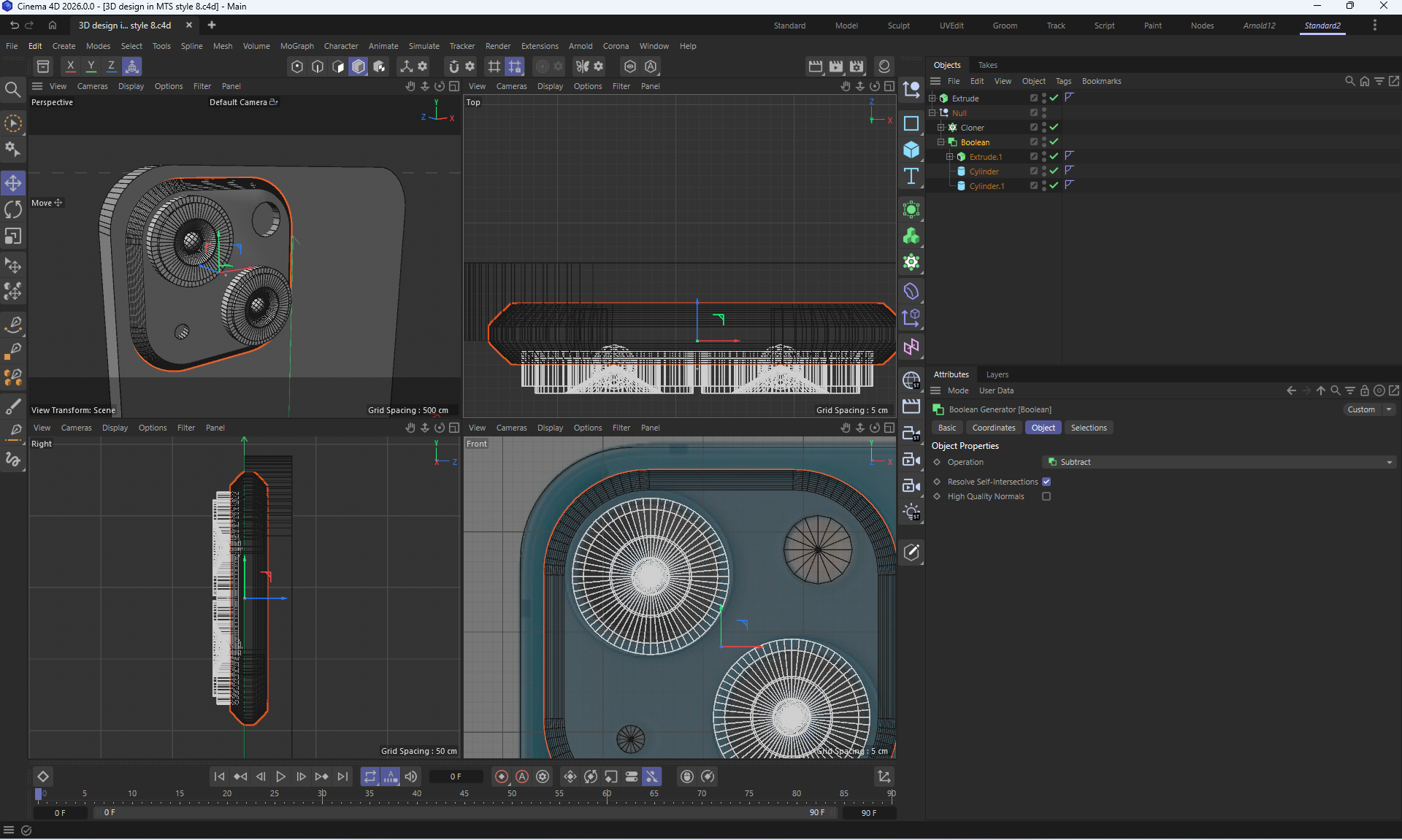Select the Move tool in left toolbar
Image resolution: width=1402 pixels, height=840 pixels.
click(13, 182)
